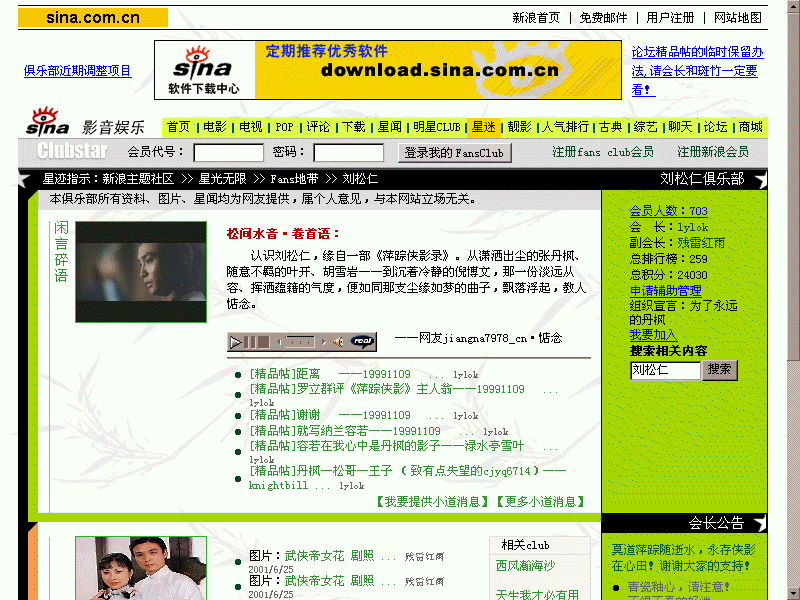Stop playback in the RealPlayer control
The width and height of the screenshot is (800, 600).
point(262,342)
